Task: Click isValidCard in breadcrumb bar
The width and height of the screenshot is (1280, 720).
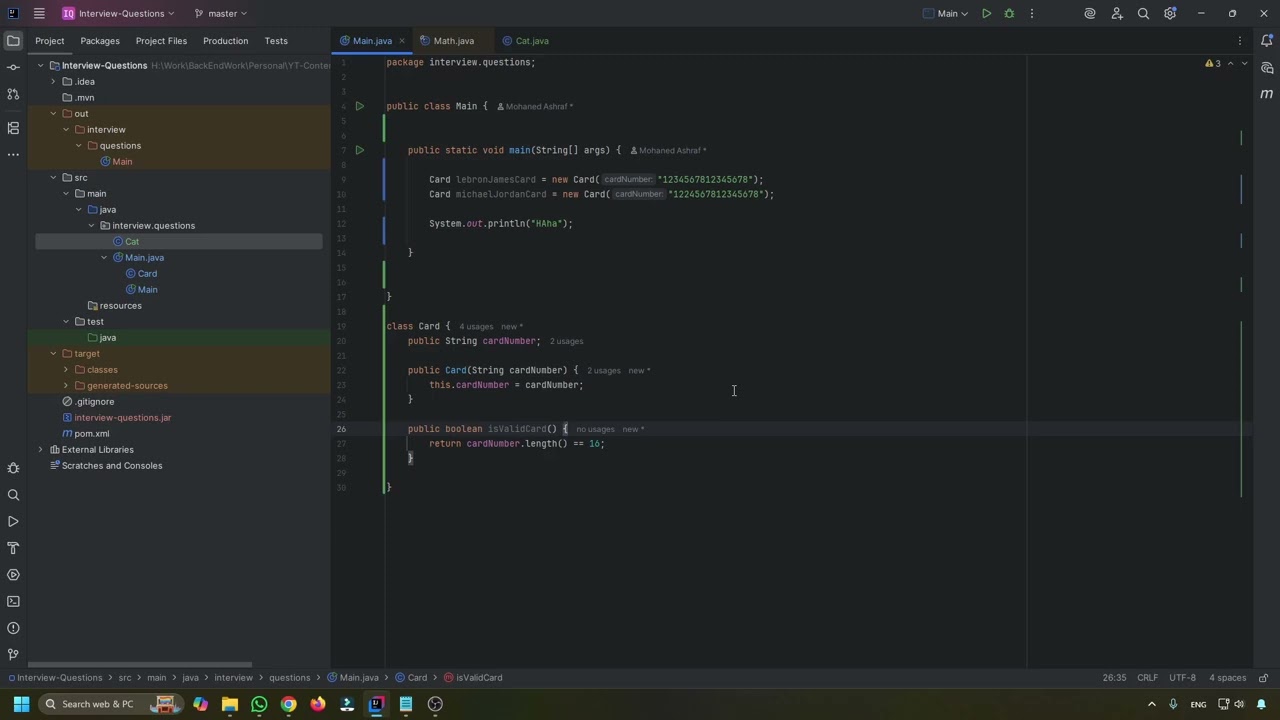Action: click(x=473, y=677)
